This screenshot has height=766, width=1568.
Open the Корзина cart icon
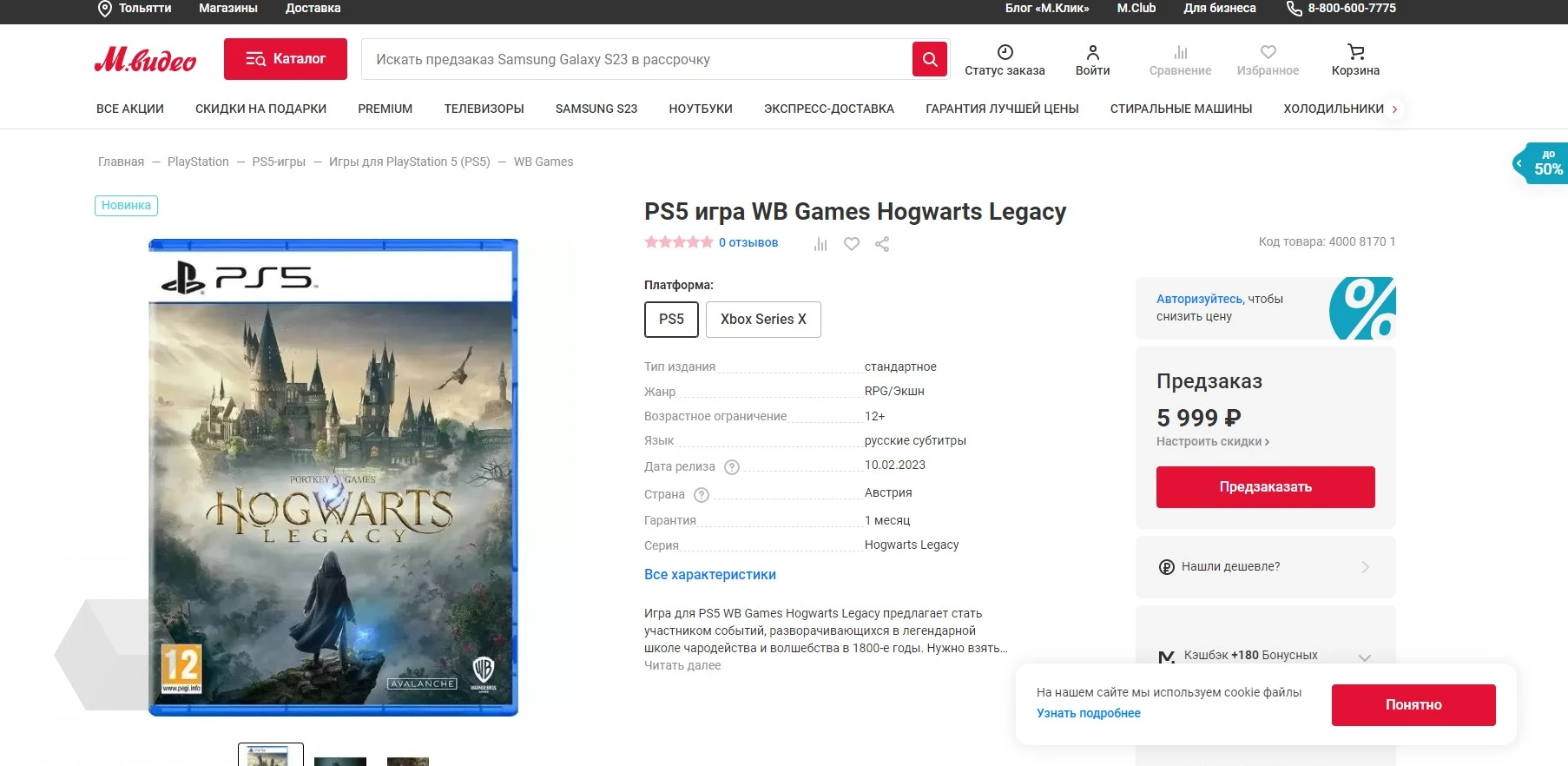point(1356,52)
